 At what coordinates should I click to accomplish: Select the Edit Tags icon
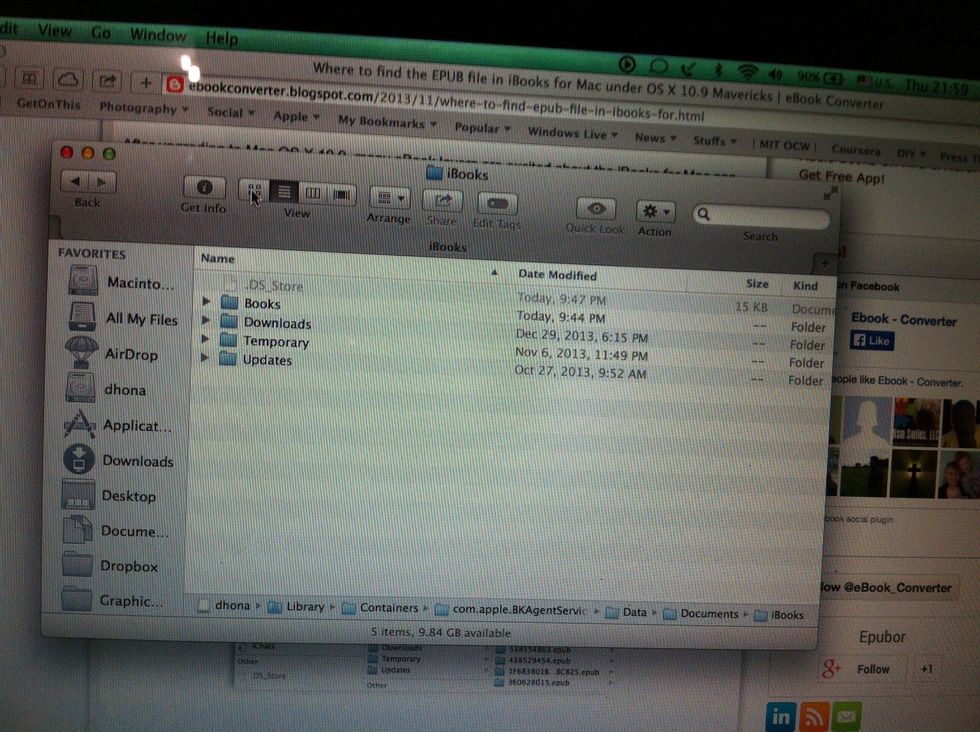(497, 200)
